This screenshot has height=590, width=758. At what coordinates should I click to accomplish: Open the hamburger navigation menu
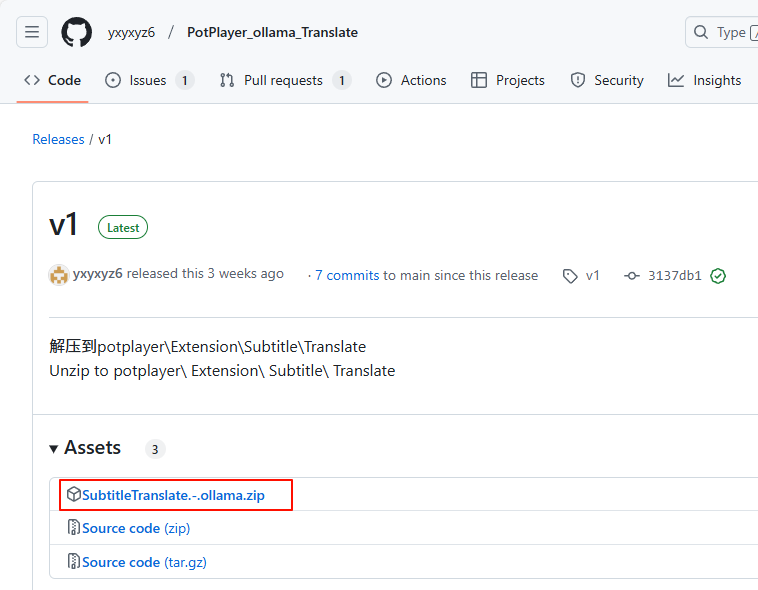[32, 32]
